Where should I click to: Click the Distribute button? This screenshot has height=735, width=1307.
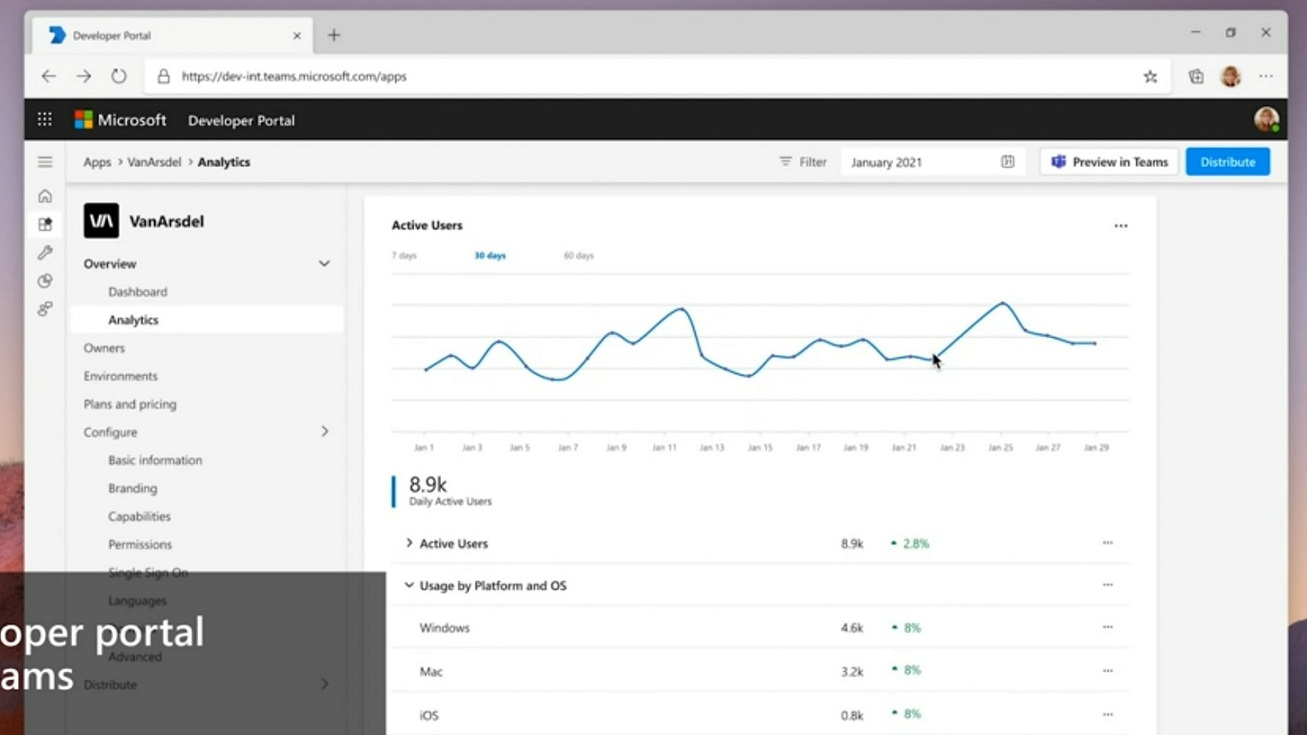tap(1228, 162)
